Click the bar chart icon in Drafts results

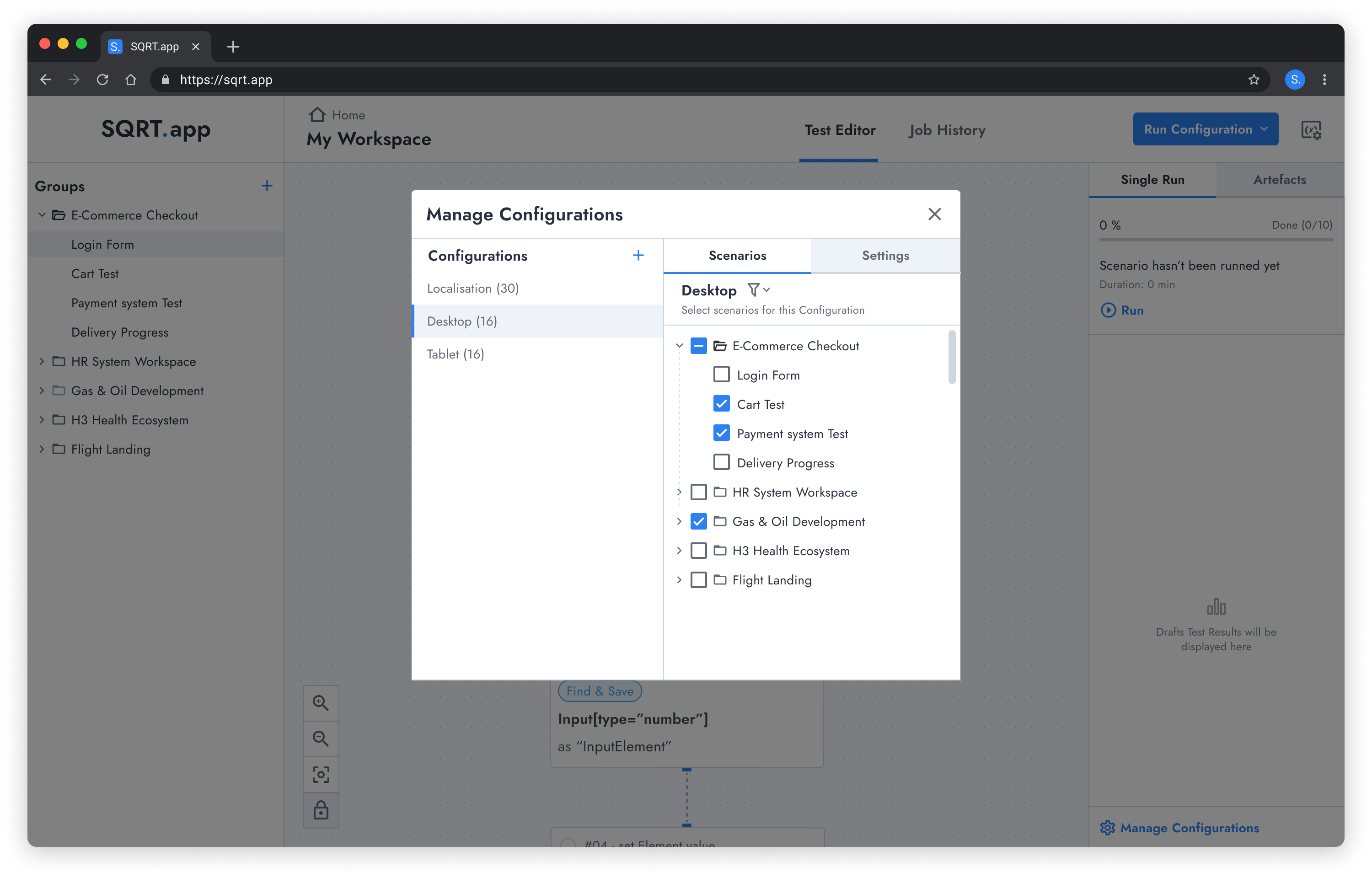pos(1216,607)
